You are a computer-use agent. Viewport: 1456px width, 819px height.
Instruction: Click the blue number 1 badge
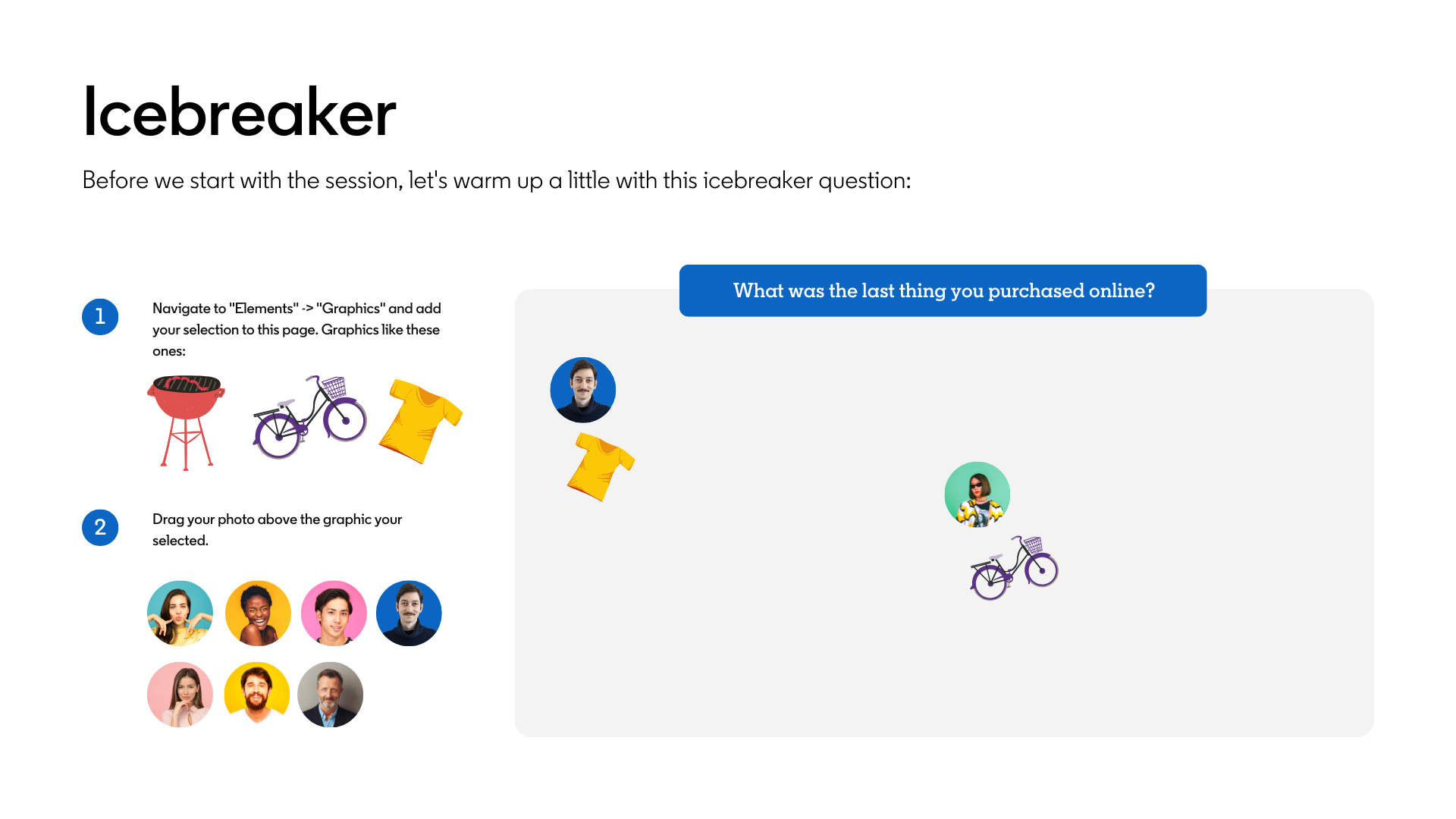pyautogui.click(x=100, y=317)
